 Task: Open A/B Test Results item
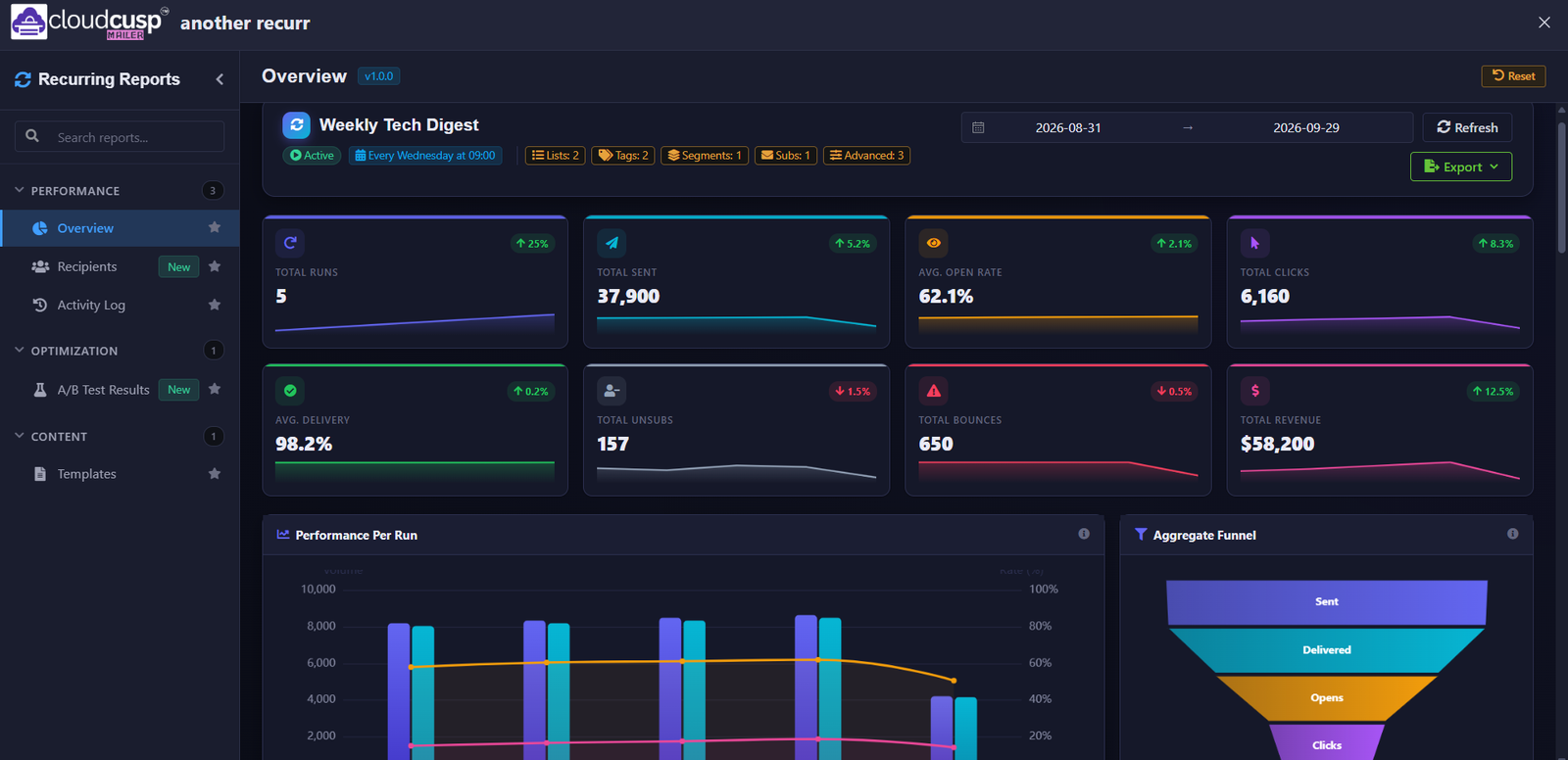point(120,390)
